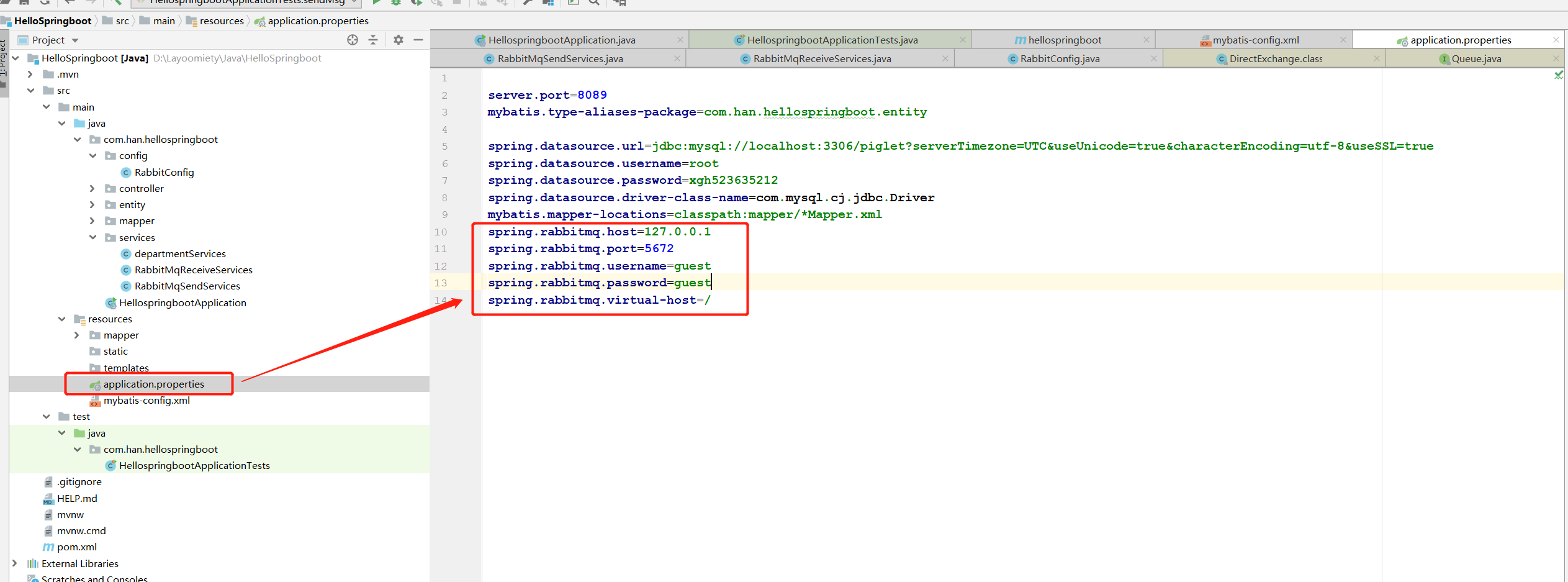Click src in the breadcrumb path
This screenshot has width=1568, height=582.
point(122,21)
